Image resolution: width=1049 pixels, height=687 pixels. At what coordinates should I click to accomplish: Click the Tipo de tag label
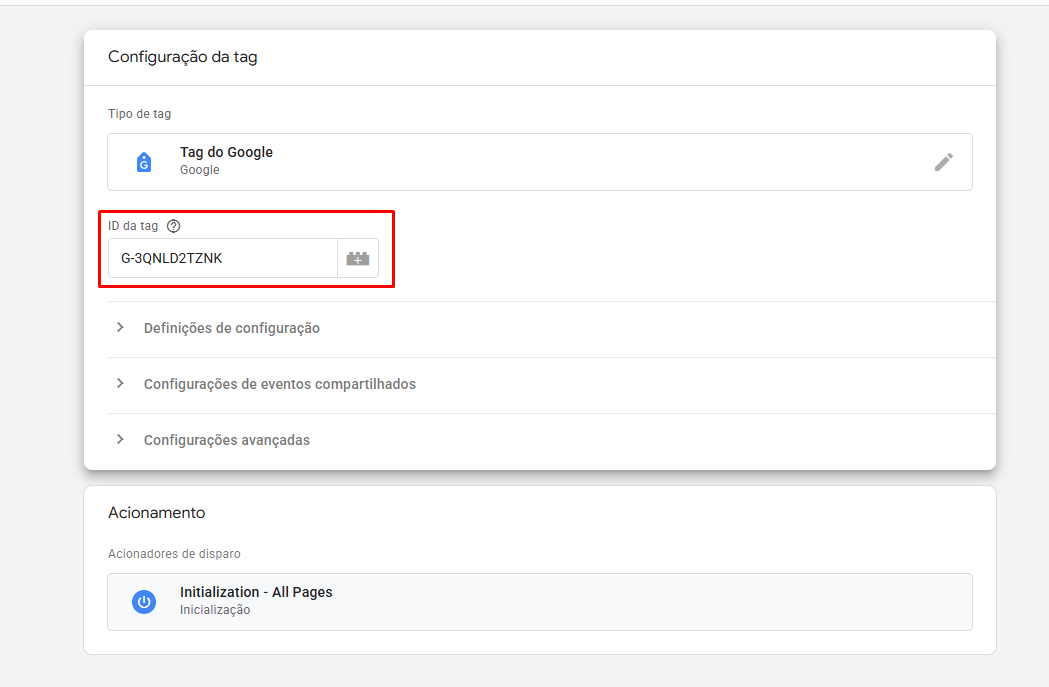coord(139,114)
